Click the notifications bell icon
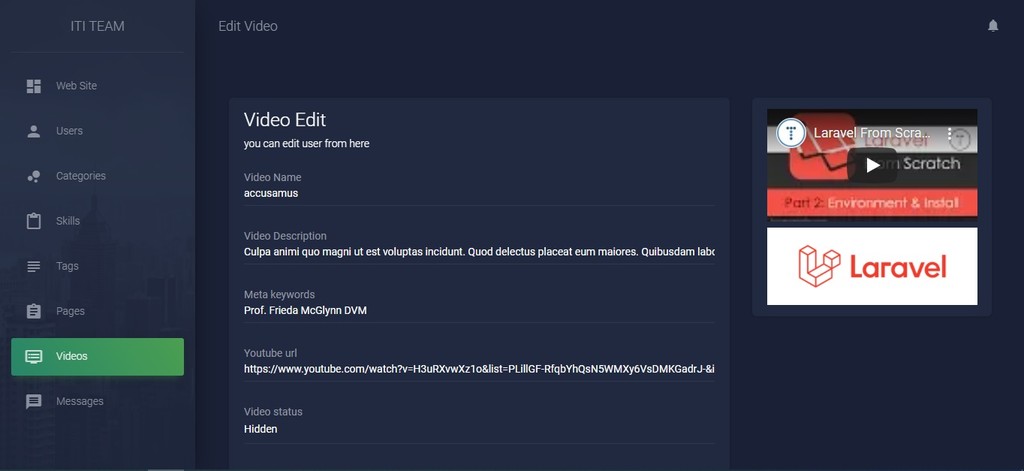The width and height of the screenshot is (1024, 471). [993, 26]
